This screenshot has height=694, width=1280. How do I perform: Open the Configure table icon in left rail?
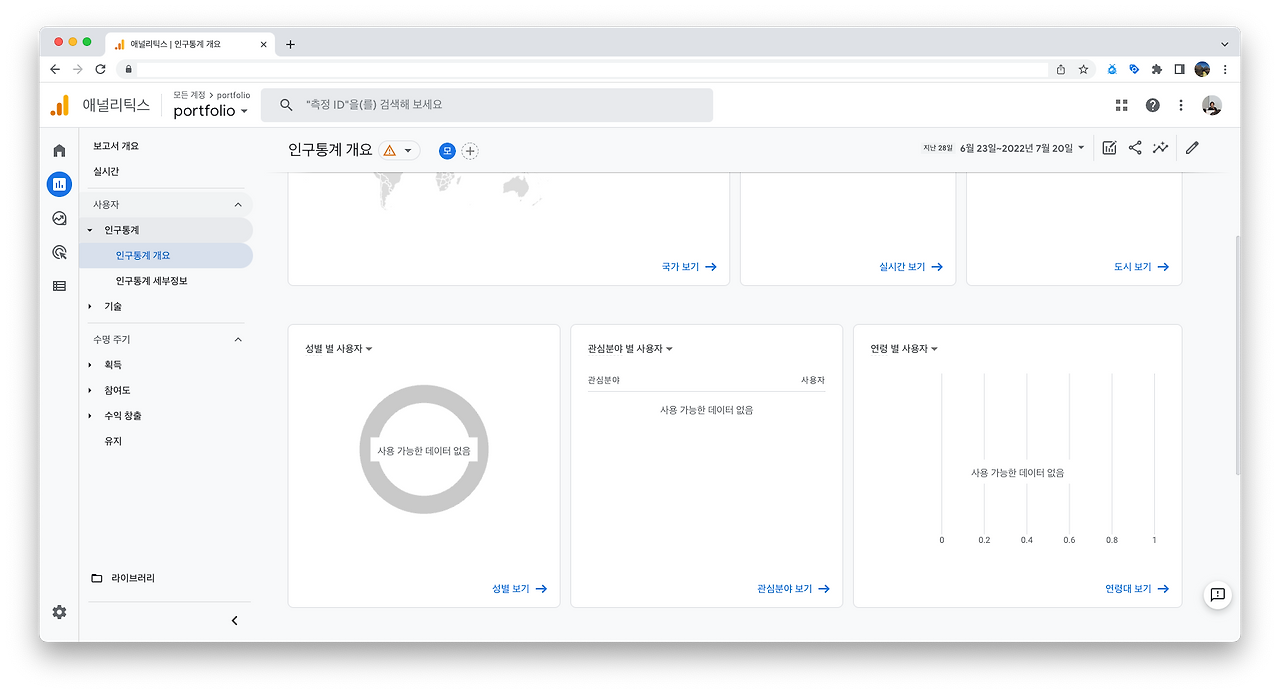point(59,286)
